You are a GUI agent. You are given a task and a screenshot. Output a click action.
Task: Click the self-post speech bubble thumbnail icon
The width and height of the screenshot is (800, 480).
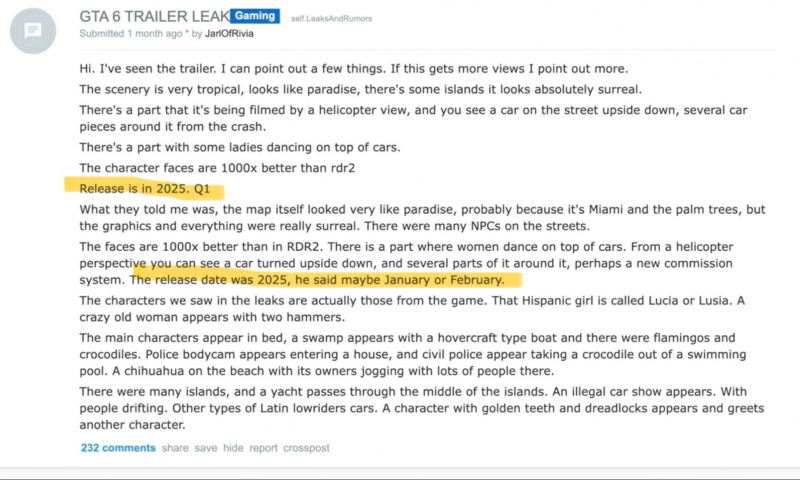(33, 31)
